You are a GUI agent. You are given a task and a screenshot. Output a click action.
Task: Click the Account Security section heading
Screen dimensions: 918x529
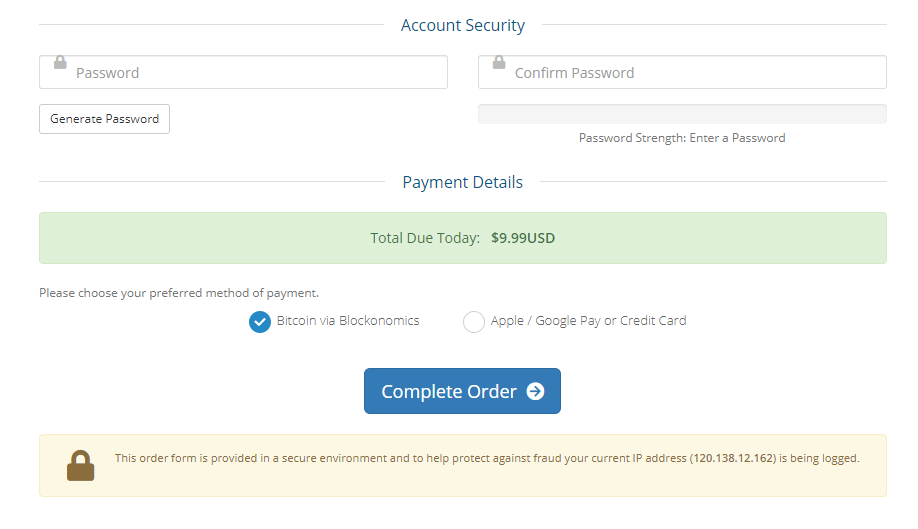click(x=463, y=26)
